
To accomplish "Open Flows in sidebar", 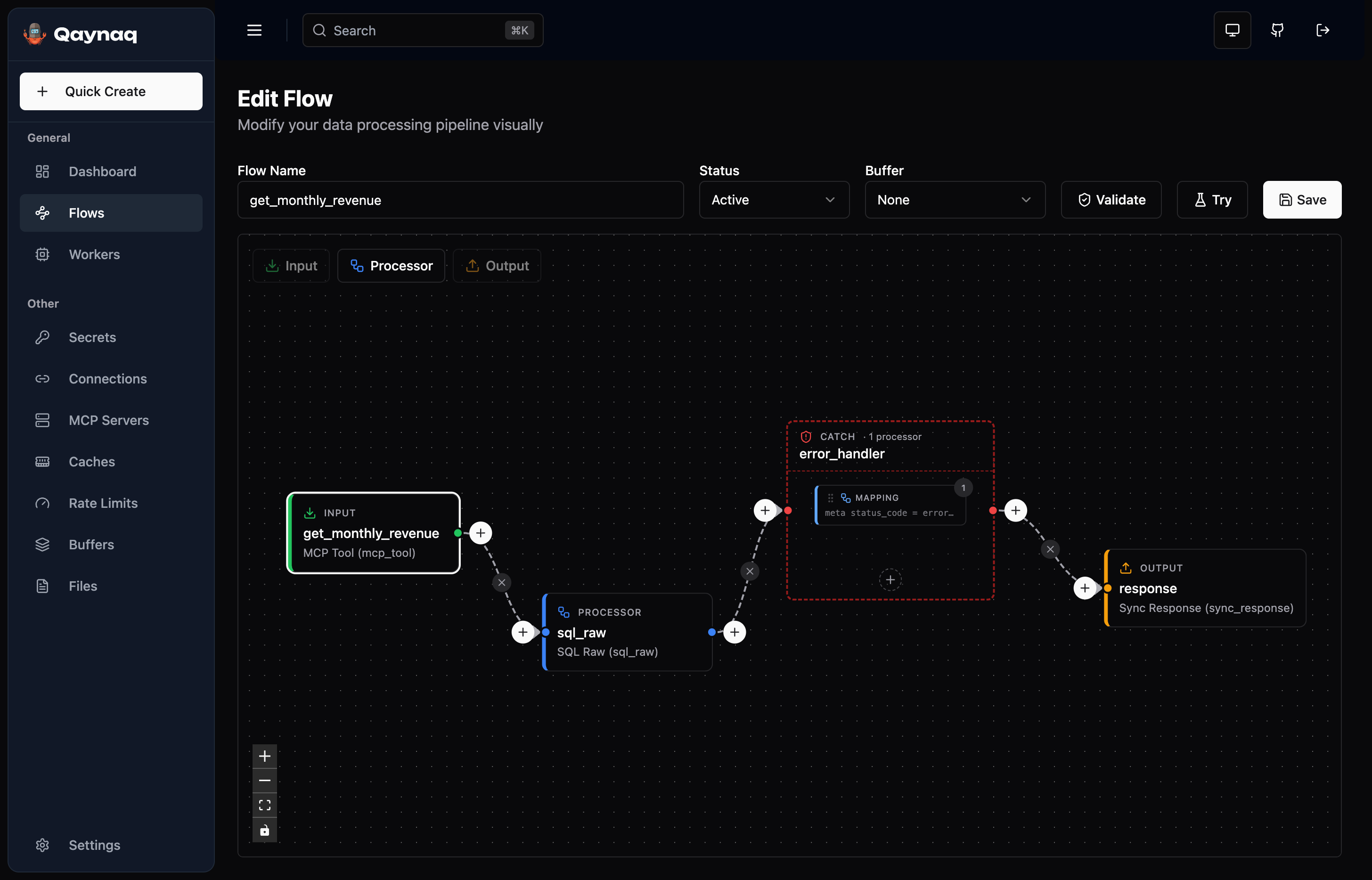I will click(x=112, y=213).
